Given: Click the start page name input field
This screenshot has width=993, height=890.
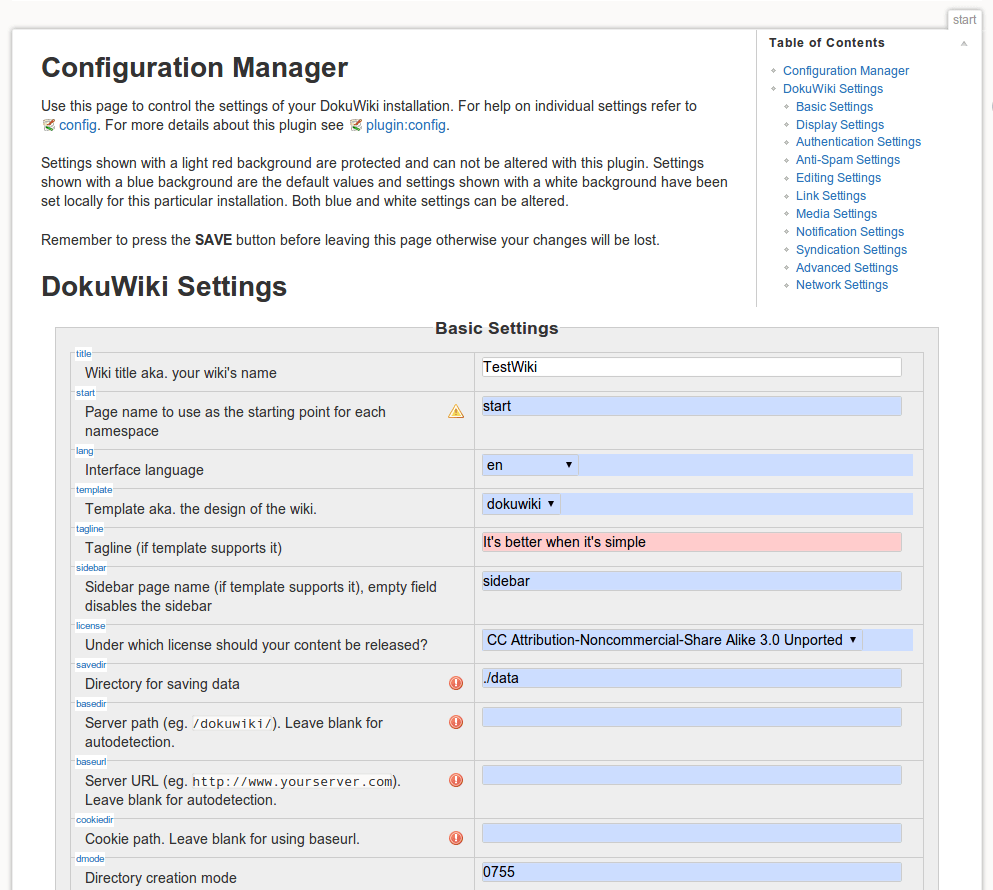Looking at the screenshot, I should pos(692,406).
